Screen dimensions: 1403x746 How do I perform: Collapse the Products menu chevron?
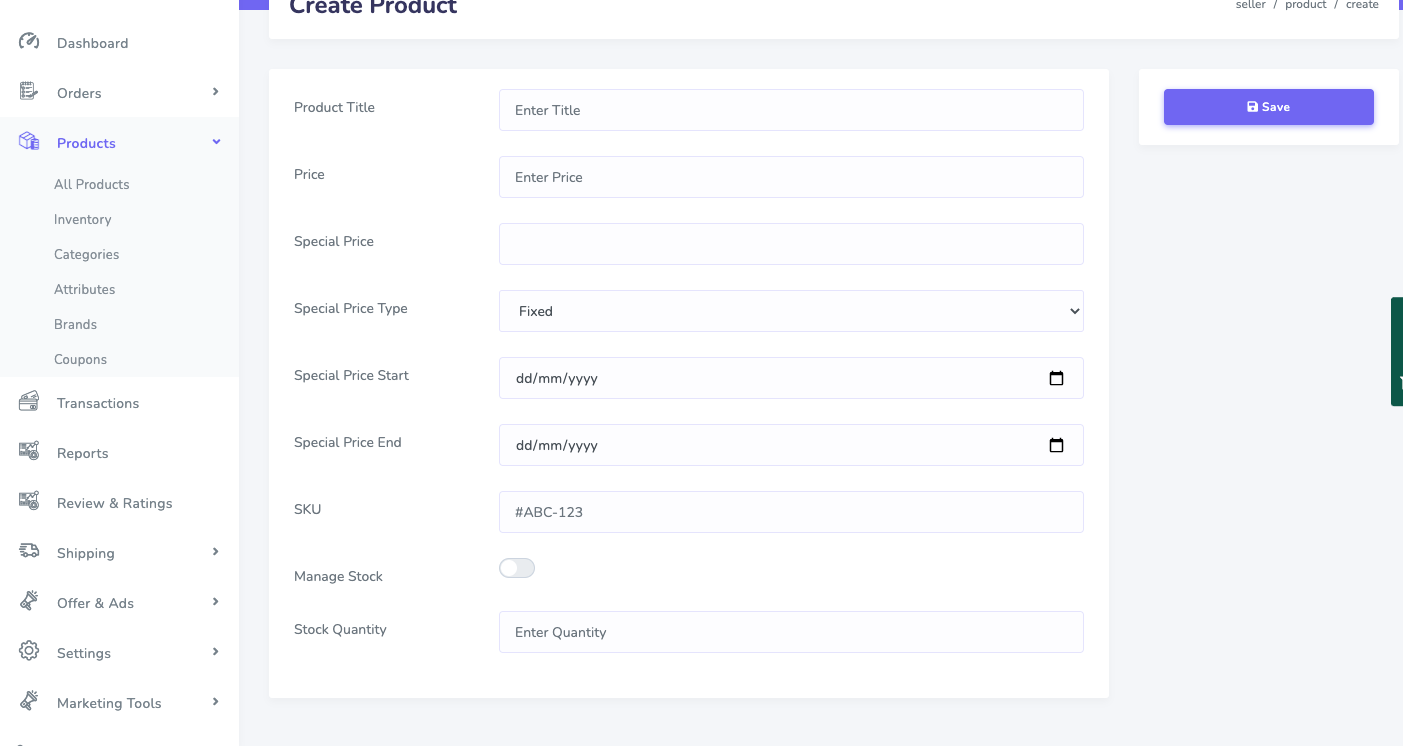click(216, 142)
